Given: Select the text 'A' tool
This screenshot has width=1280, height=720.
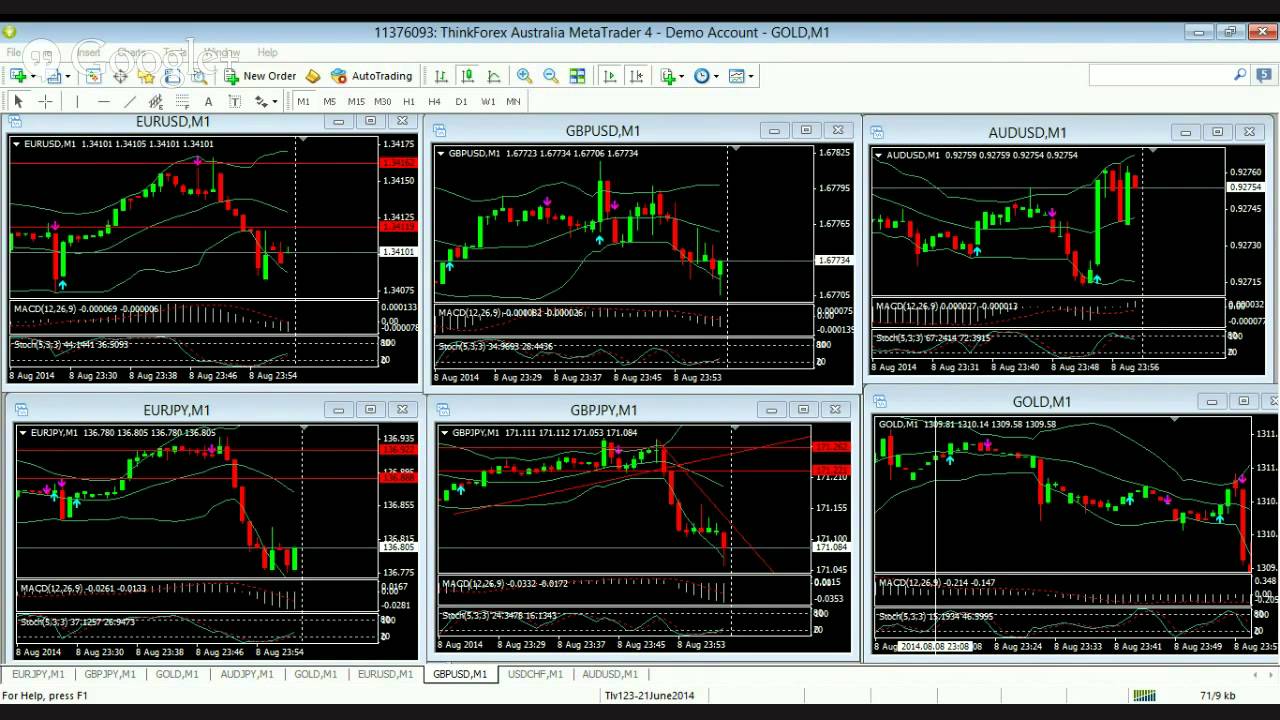Looking at the screenshot, I should [x=208, y=101].
